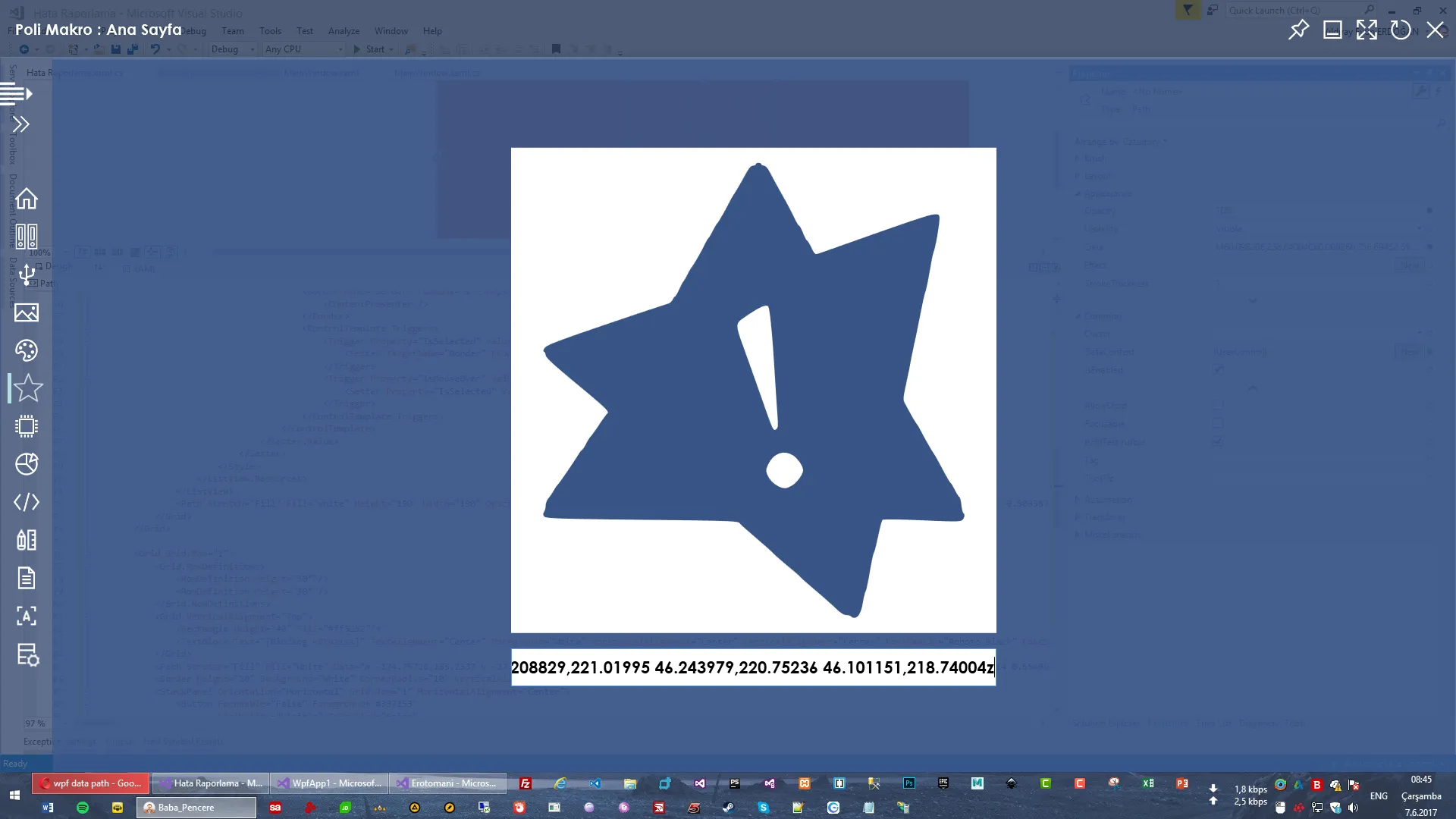1456x819 pixels.
Task: Select the star icon in the sidebar
Action: [28, 388]
